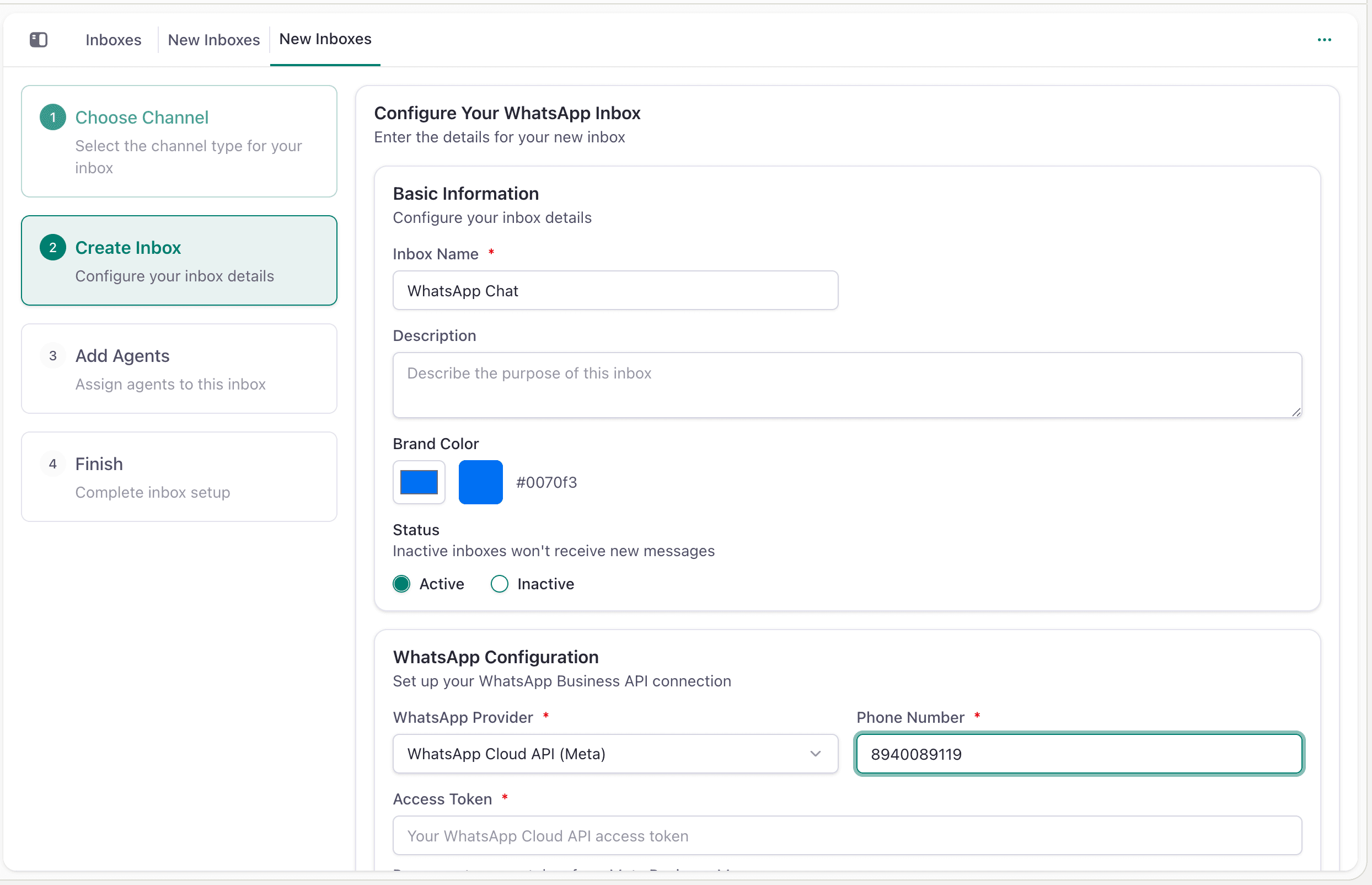Image resolution: width=1372 pixels, height=885 pixels.
Task: Switch to the Inboxes tab
Action: pos(113,40)
